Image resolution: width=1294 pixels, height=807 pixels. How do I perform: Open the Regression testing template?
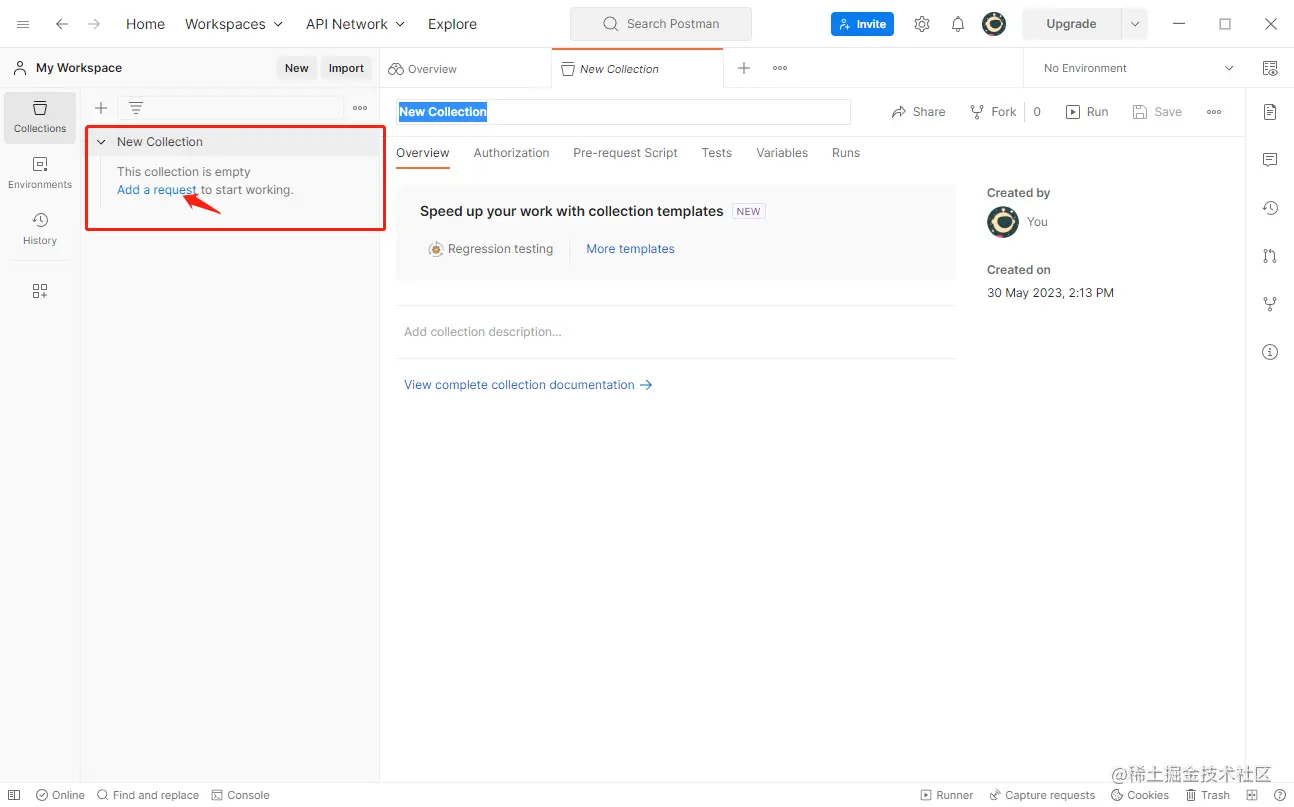click(x=491, y=249)
